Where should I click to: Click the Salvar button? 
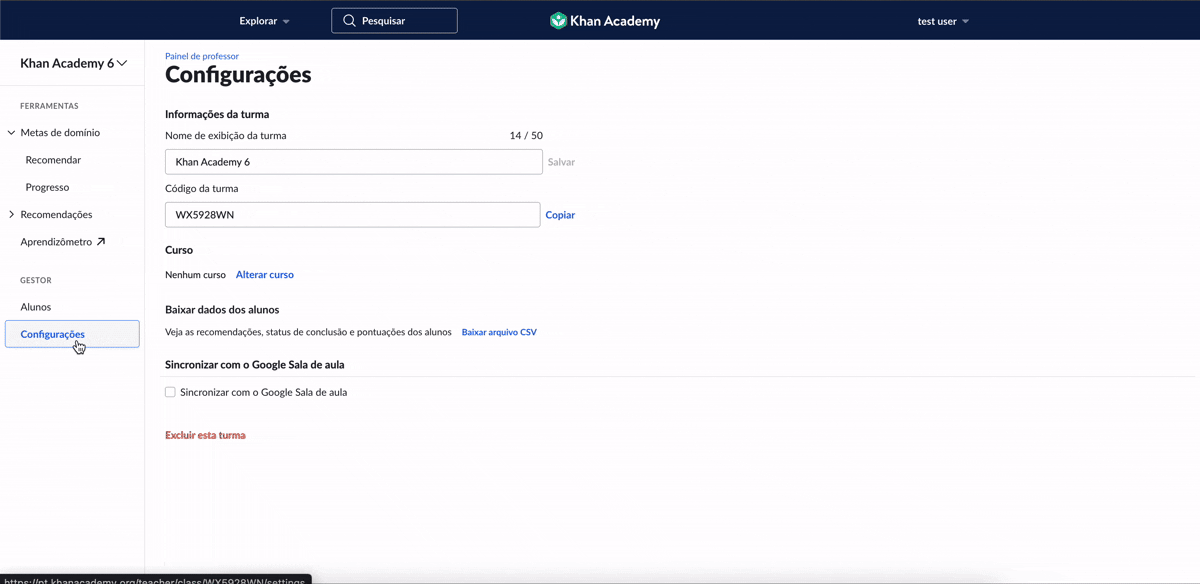coord(561,162)
